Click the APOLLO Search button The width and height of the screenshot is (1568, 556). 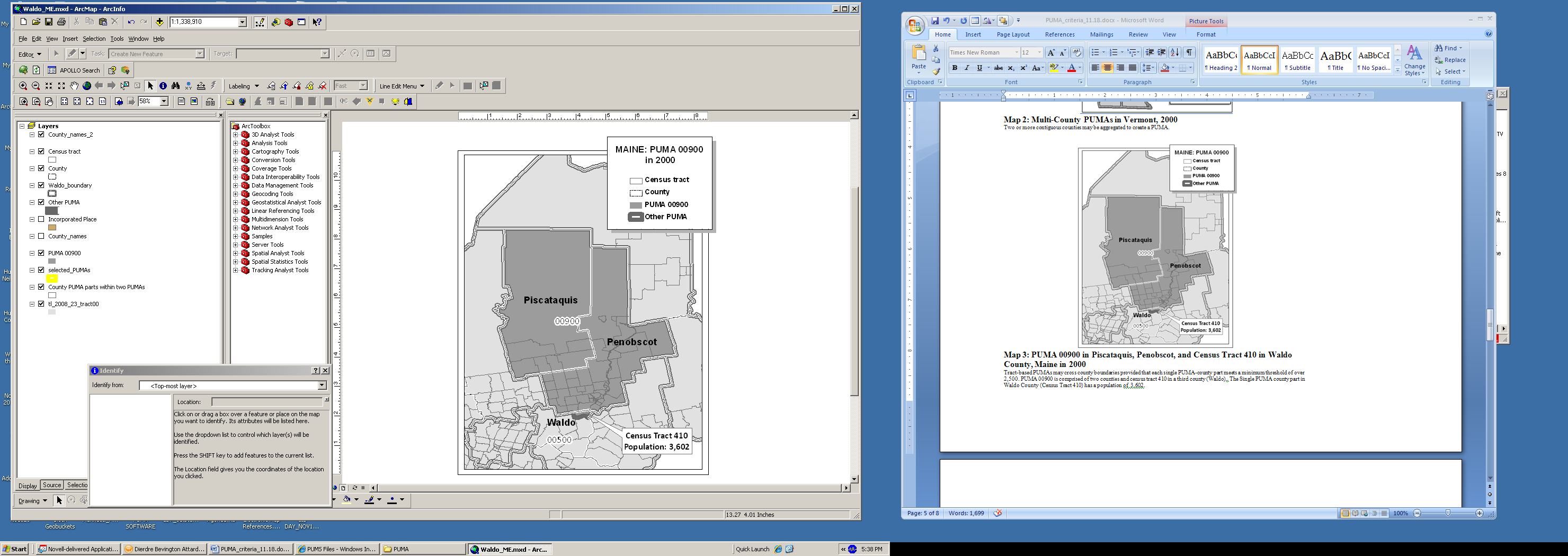coord(73,70)
